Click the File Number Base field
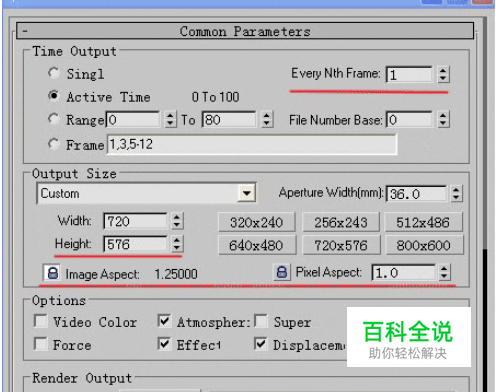Viewport: 496px width, 392px height. tap(410, 120)
